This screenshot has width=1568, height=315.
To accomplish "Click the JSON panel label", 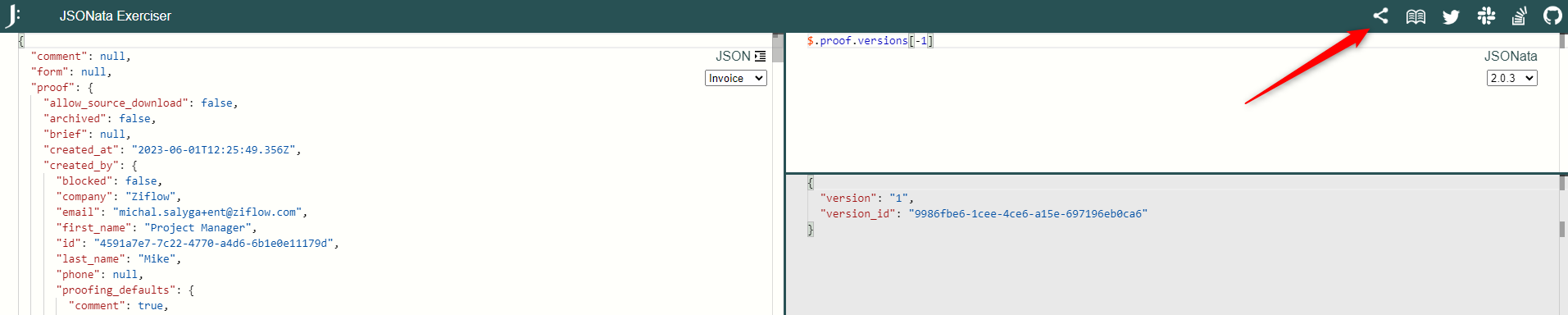I will point(733,57).
